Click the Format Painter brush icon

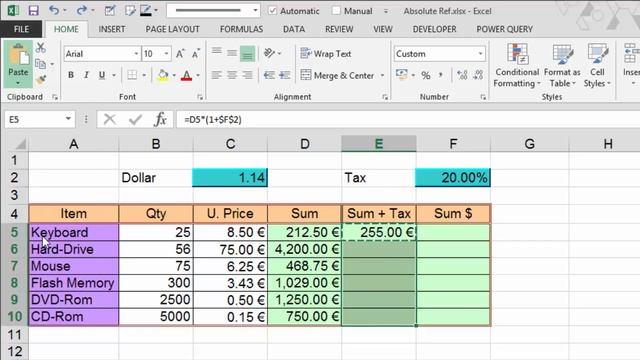(x=40, y=80)
